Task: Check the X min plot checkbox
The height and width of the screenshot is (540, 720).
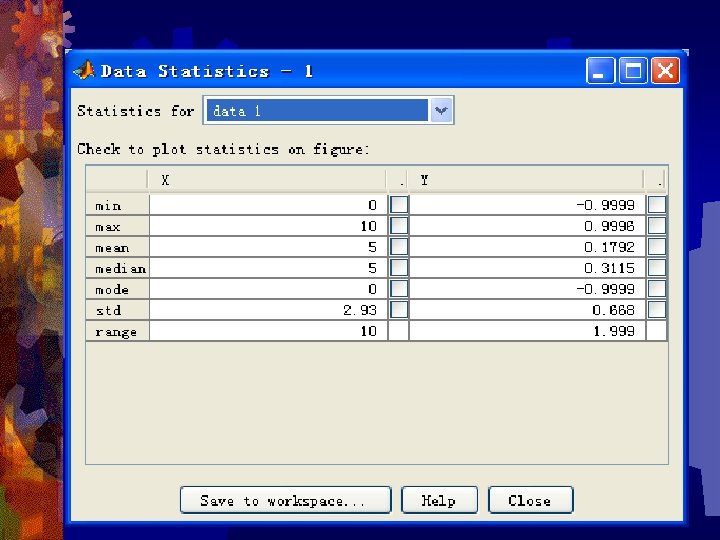Action: pyautogui.click(x=399, y=204)
